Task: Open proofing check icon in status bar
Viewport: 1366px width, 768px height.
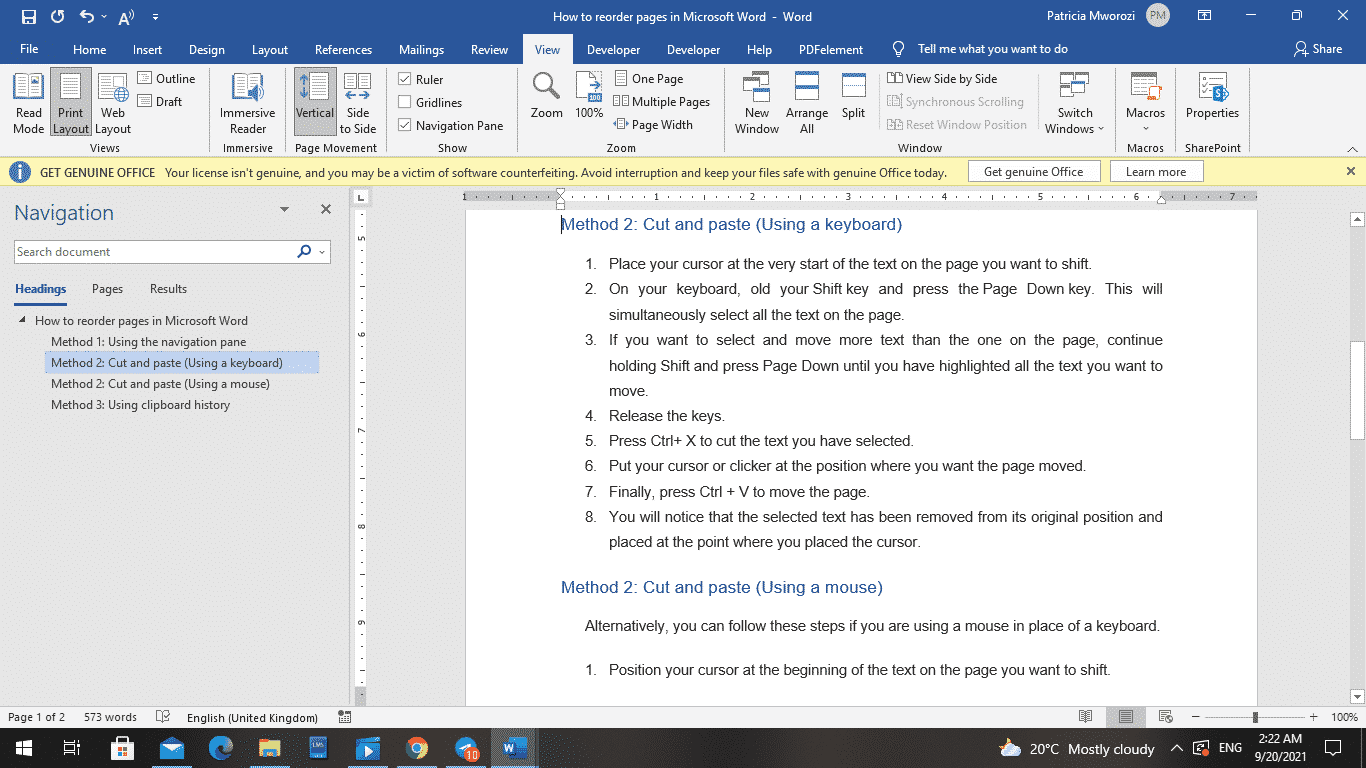Action: (x=163, y=717)
